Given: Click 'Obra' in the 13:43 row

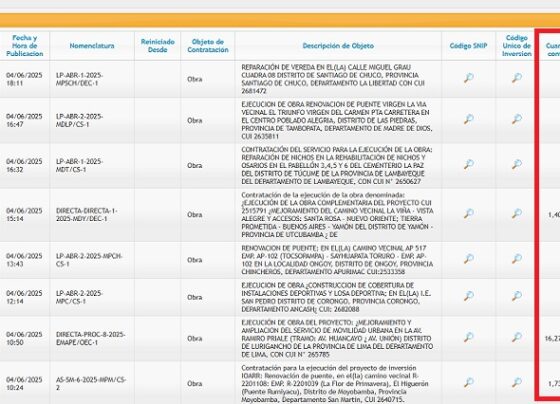Looking at the screenshot, I should (195, 260).
